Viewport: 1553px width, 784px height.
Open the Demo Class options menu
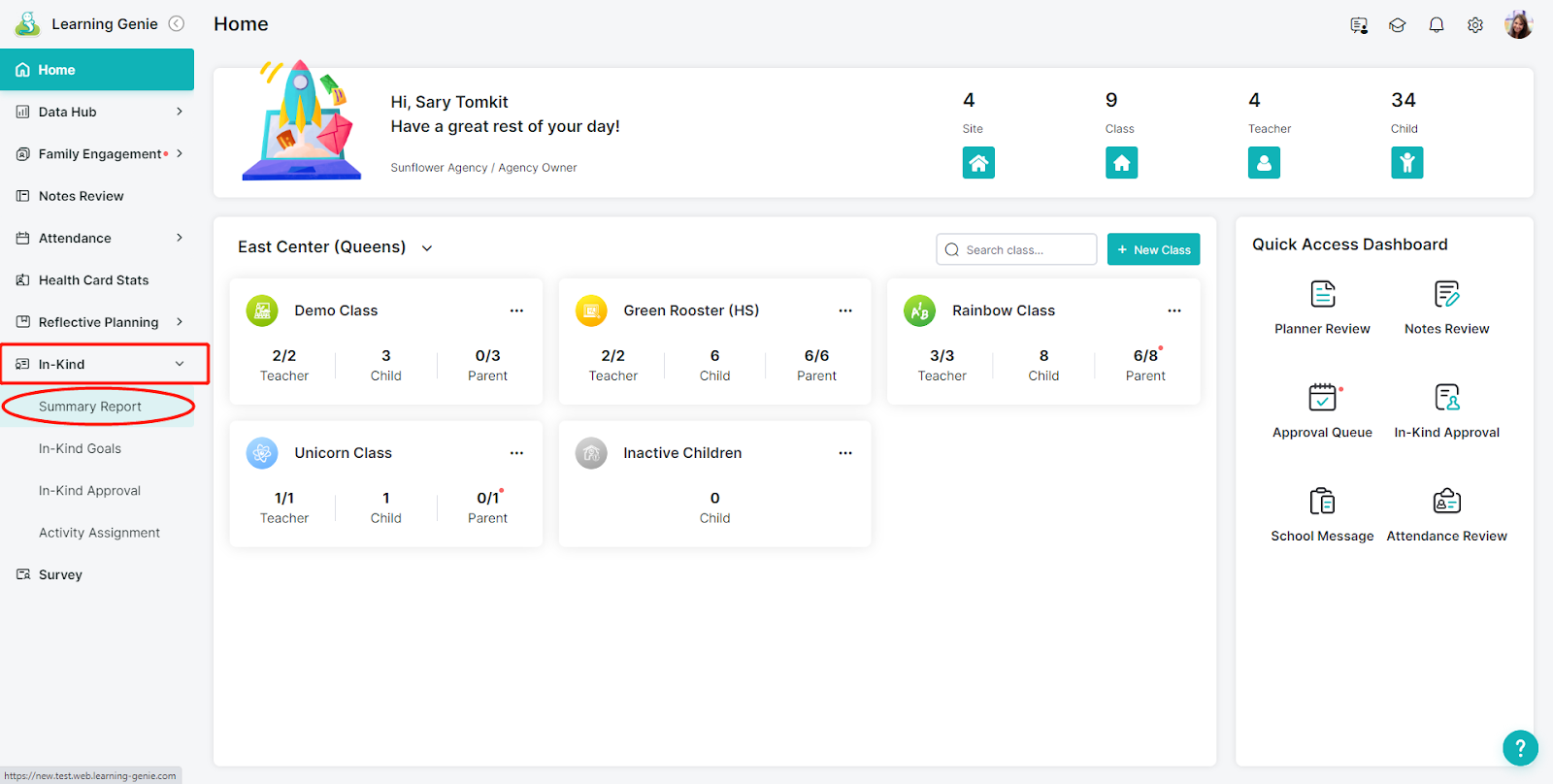(x=516, y=310)
